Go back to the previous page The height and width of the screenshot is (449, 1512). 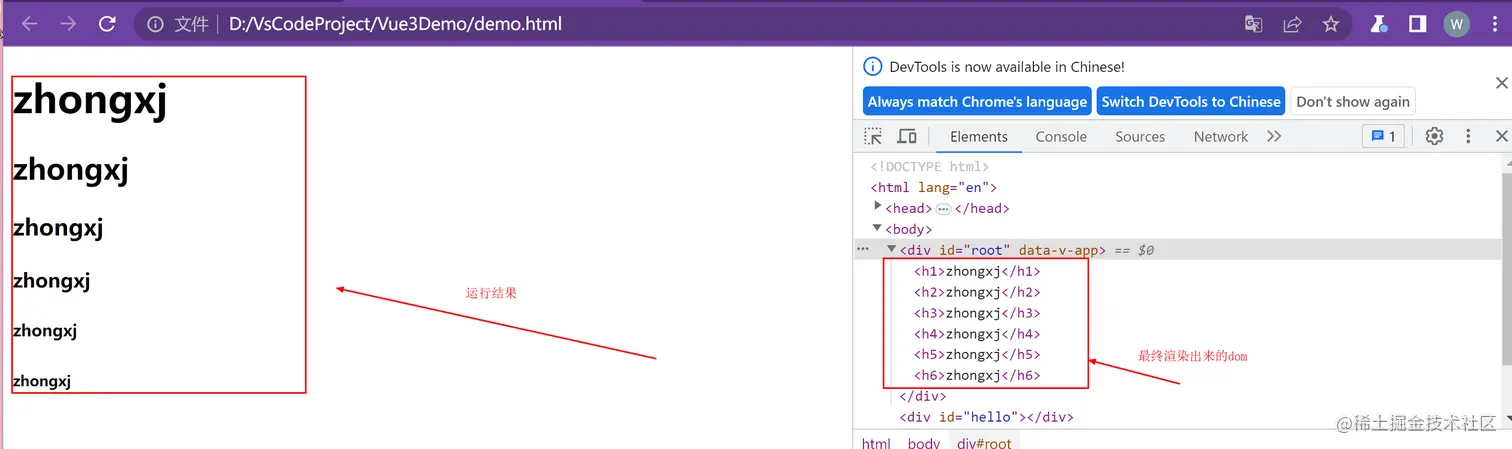click(x=29, y=24)
